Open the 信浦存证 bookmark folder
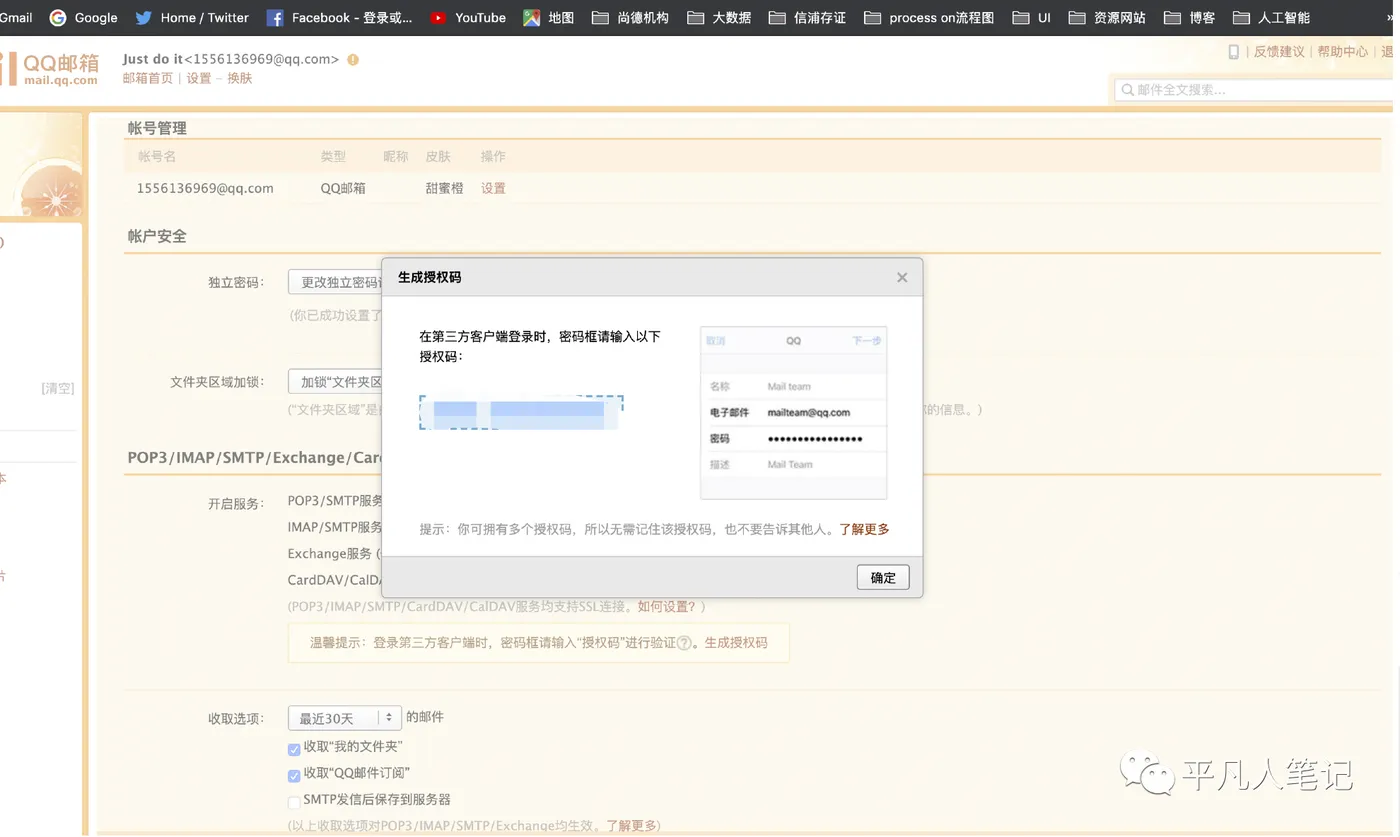 [807, 17]
